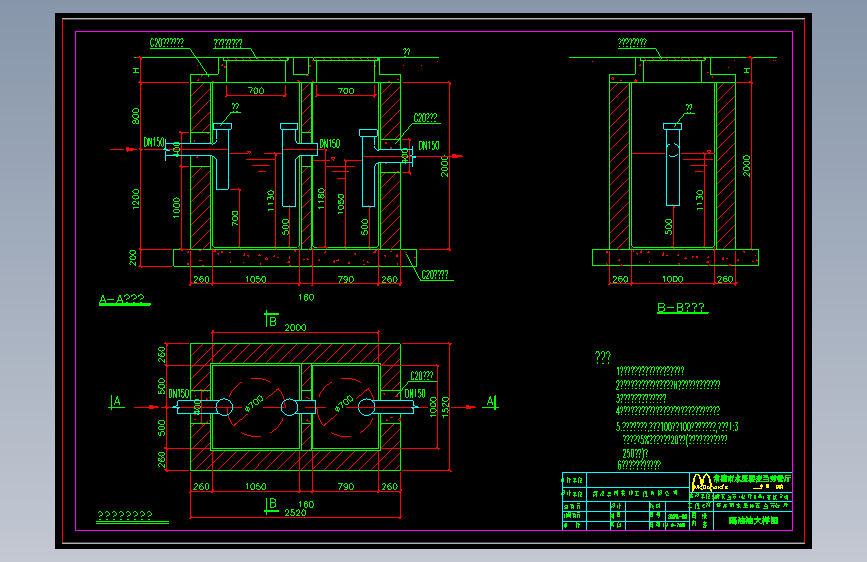Click the middle "DN150" label in section A-A
The image size is (867, 562).
tap(330, 144)
